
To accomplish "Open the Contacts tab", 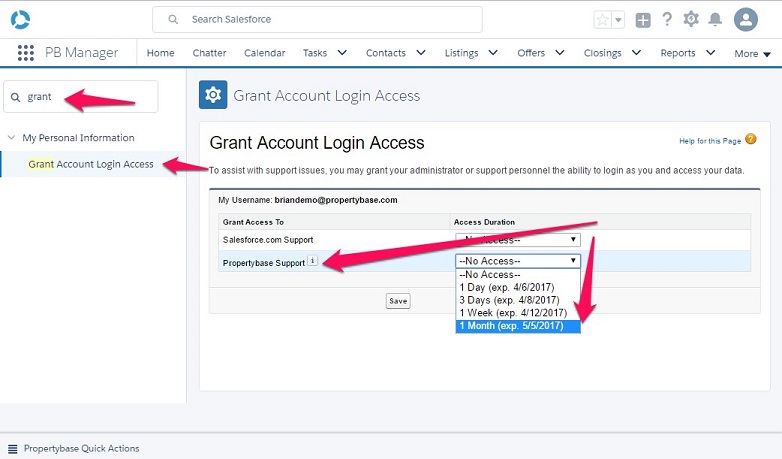I will [x=386, y=53].
